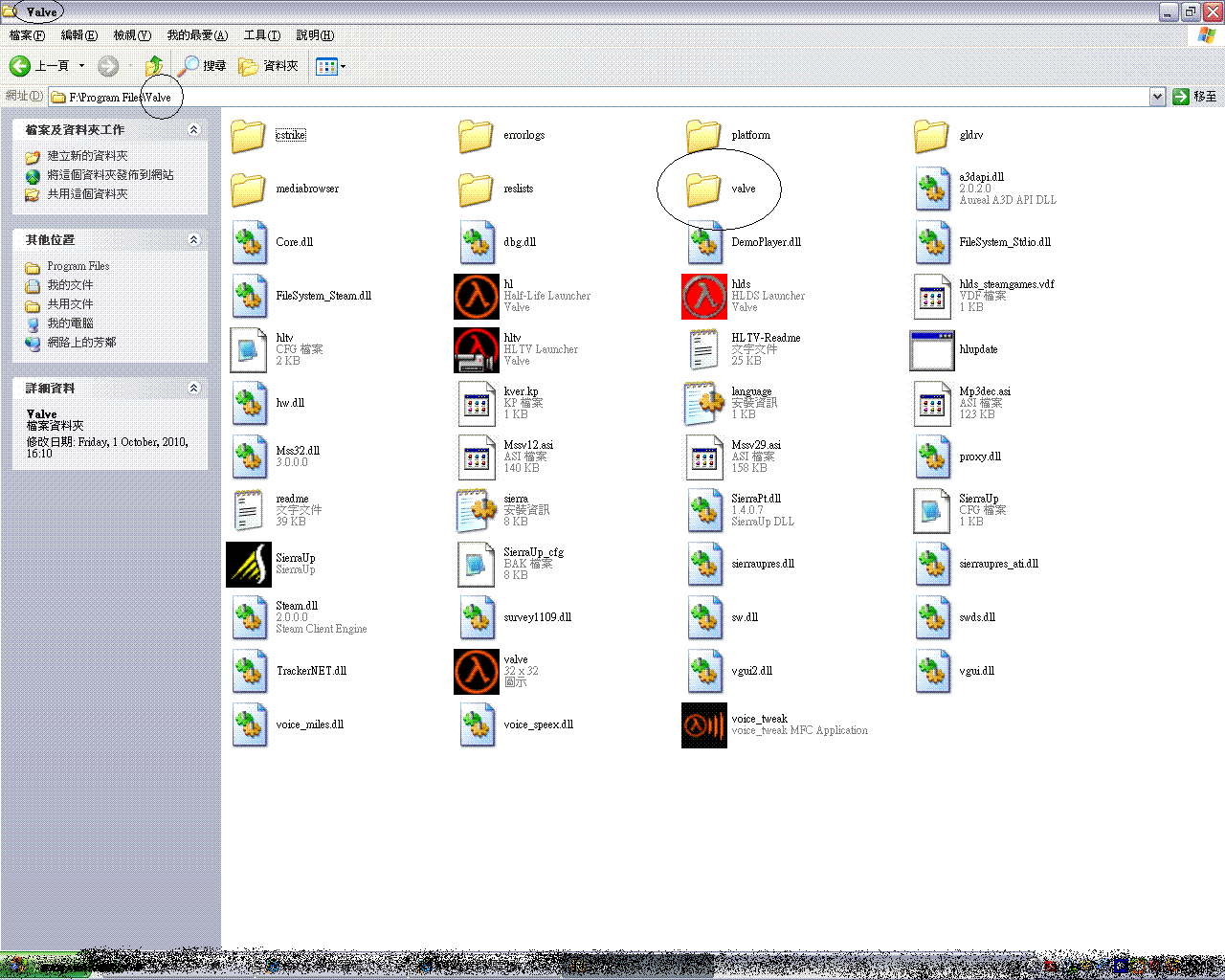Open the Favorites menu
Screen dimensions: 1225x980
pos(197,35)
